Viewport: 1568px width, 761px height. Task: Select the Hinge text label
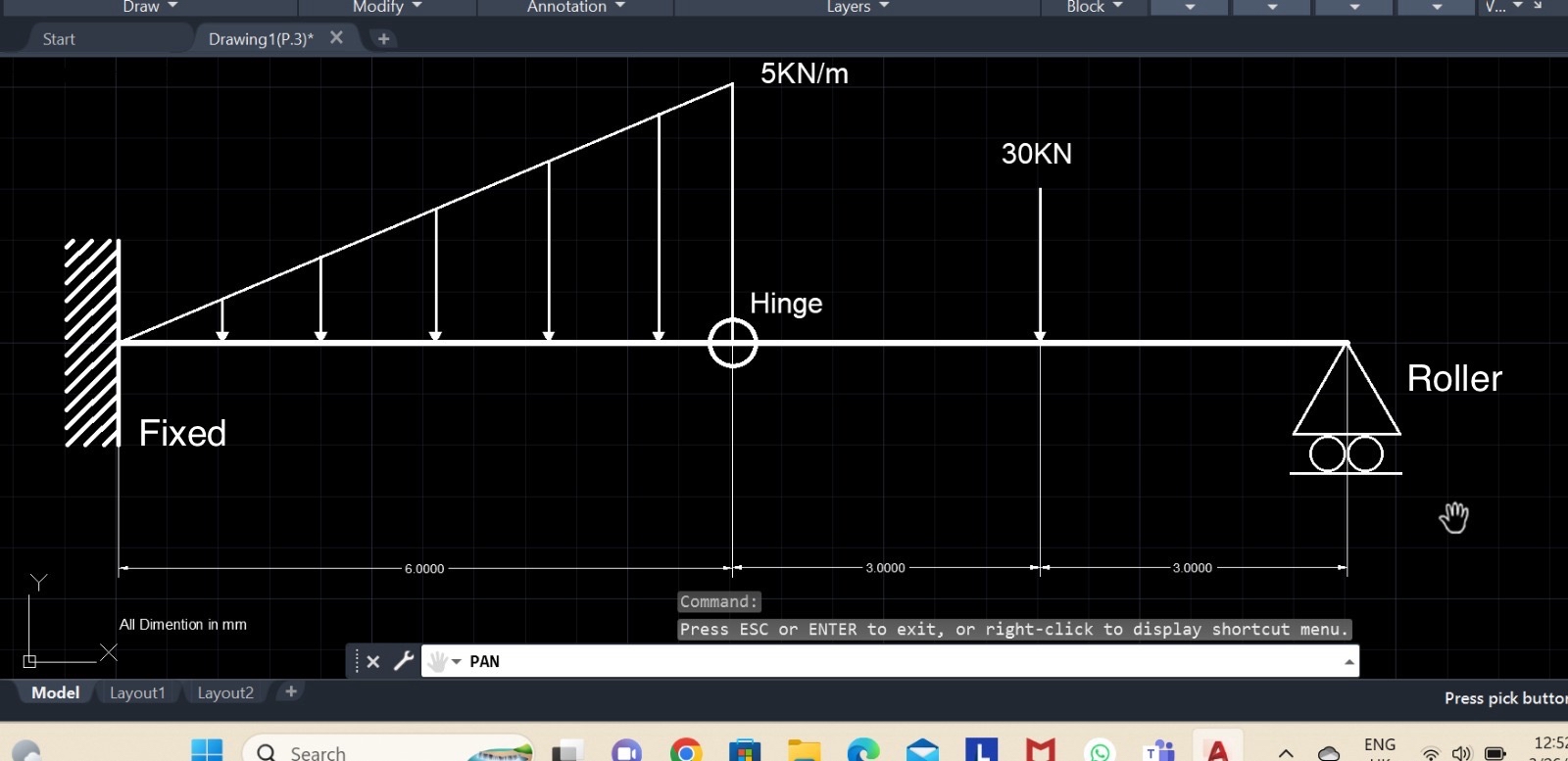[786, 304]
